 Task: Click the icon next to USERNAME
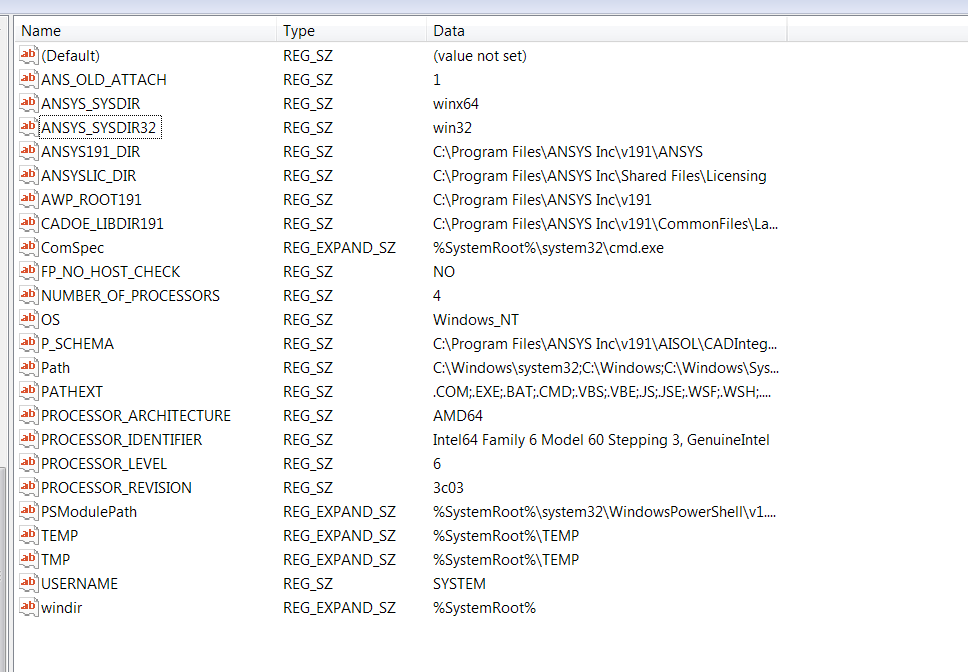pos(28,584)
